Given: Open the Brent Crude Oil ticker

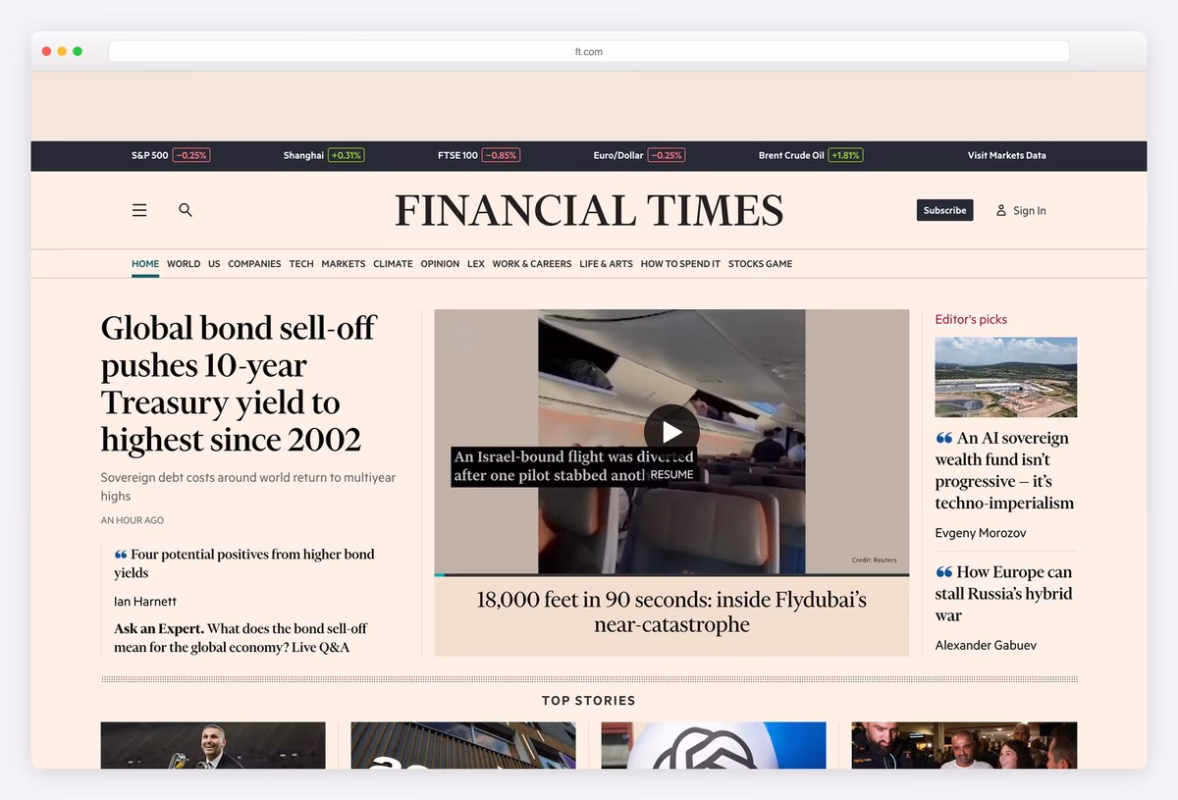Looking at the screenshot, I should pyautogui.click(x=811, y=155).
